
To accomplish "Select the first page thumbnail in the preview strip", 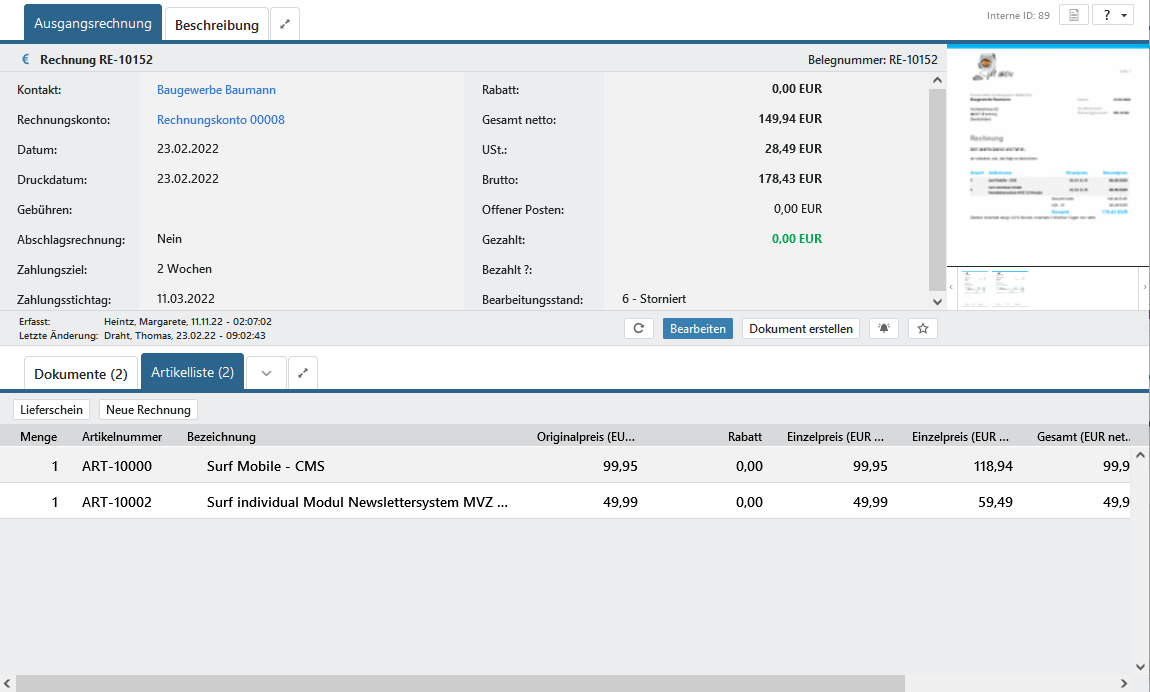I will [974, 287].
